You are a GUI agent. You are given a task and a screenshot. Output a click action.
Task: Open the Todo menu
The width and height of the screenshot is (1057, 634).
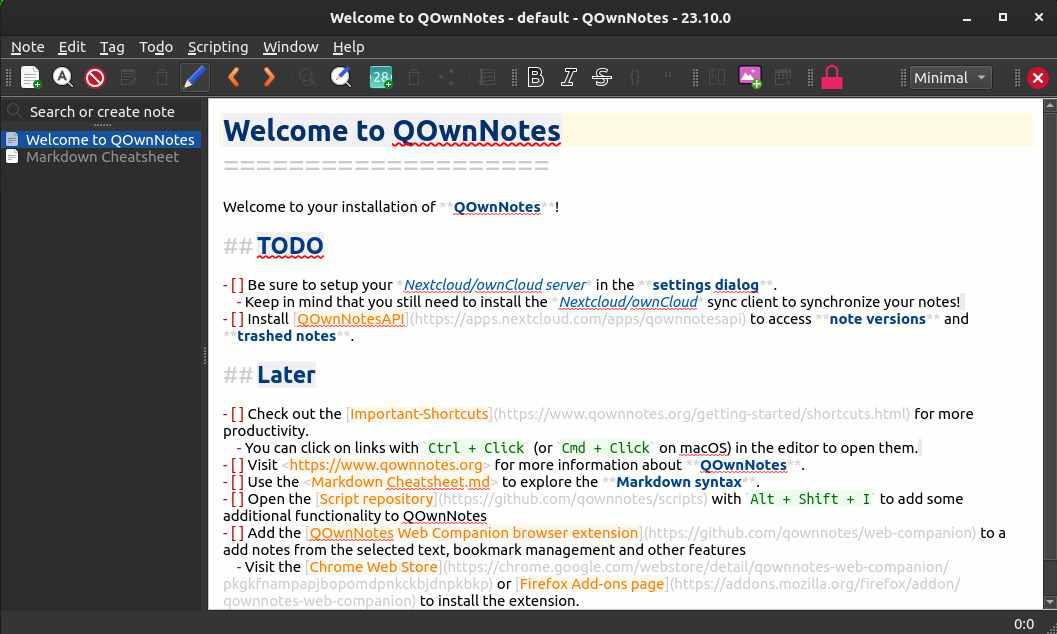tap(156, 47)
